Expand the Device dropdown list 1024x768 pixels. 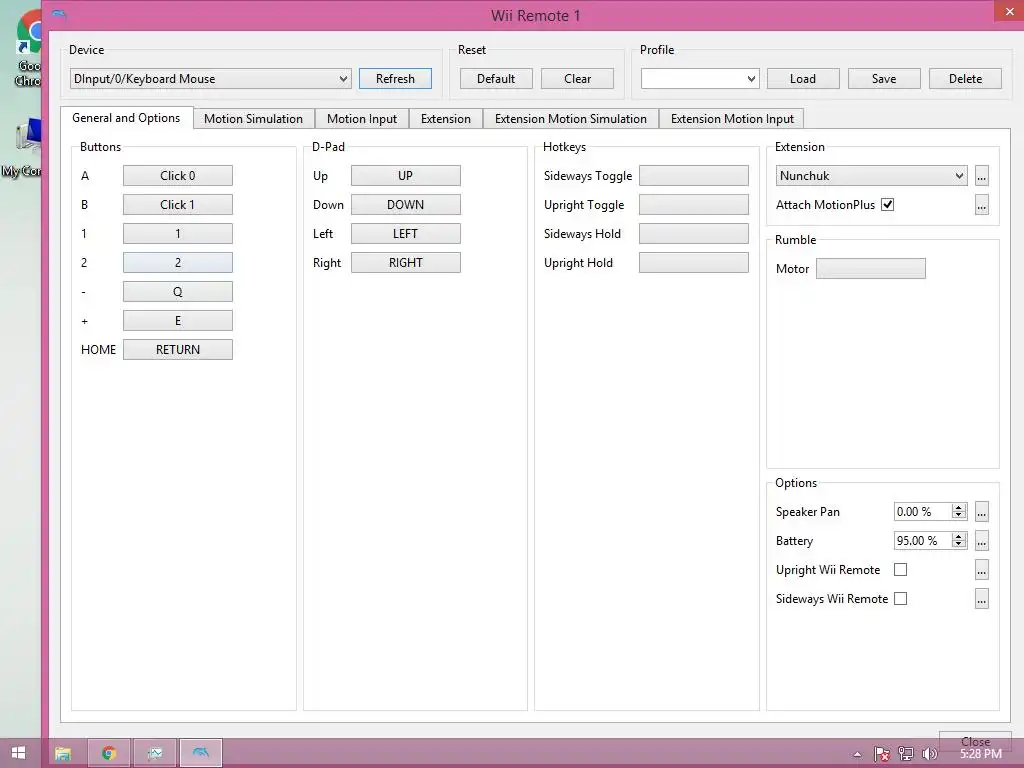210,79
